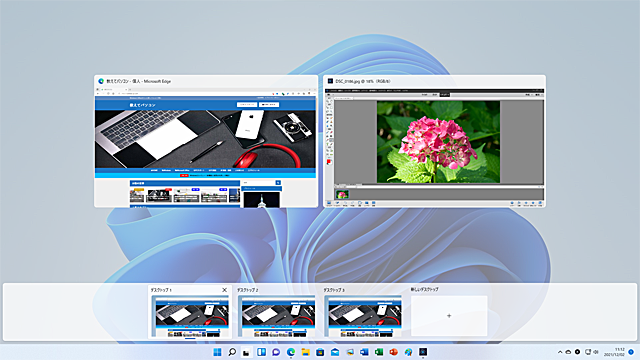Click the hydrangea photo bin thumbnail
Image resolution: width=640 pixels, height=360 pixels.
pos(342,194)
